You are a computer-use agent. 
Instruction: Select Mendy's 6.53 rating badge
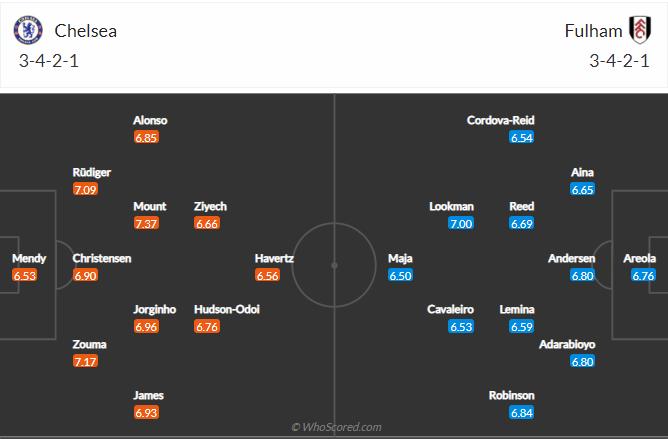(x=25, y=275)
